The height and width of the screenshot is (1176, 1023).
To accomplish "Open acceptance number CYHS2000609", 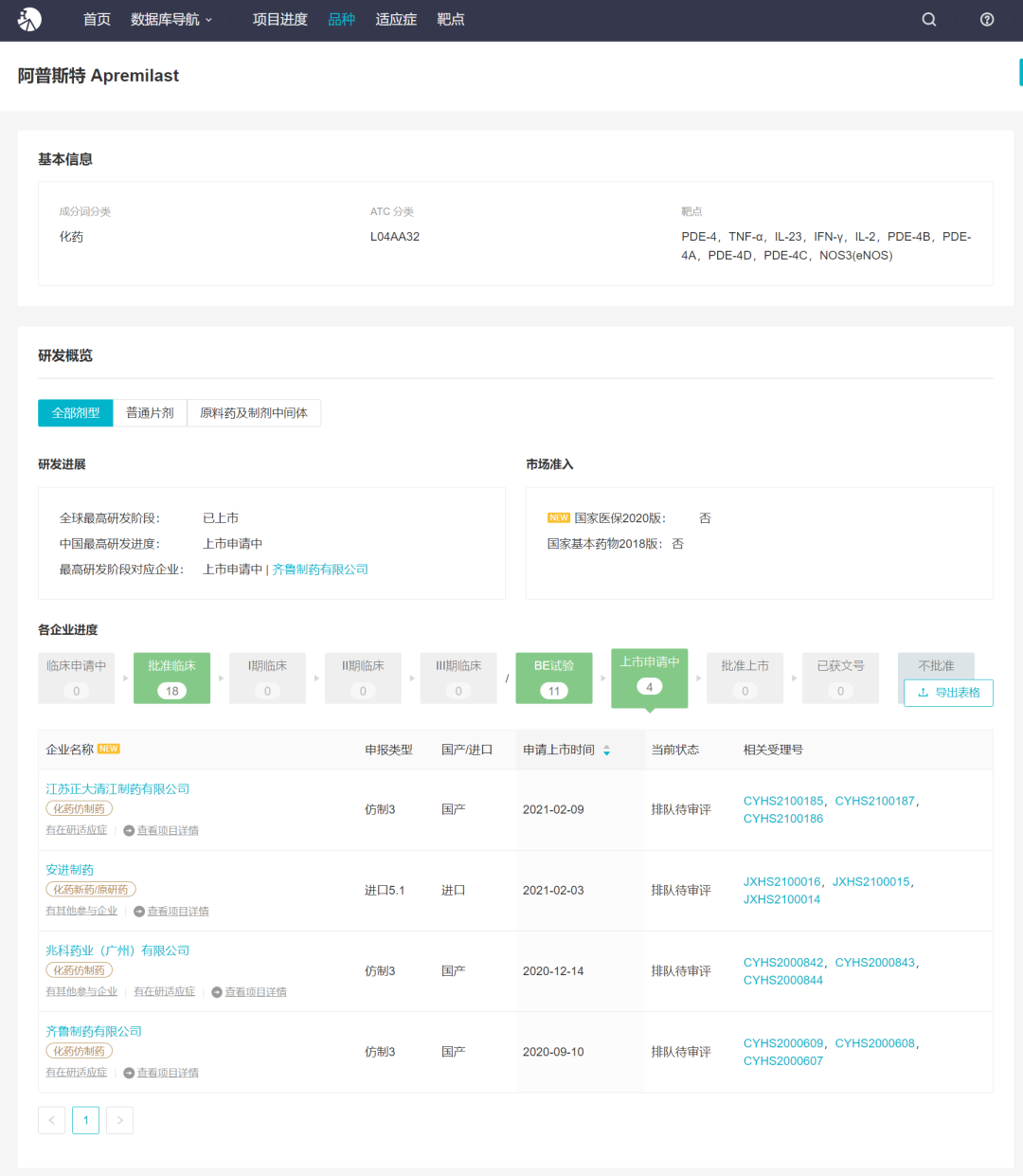I will tap(783, 1043).
